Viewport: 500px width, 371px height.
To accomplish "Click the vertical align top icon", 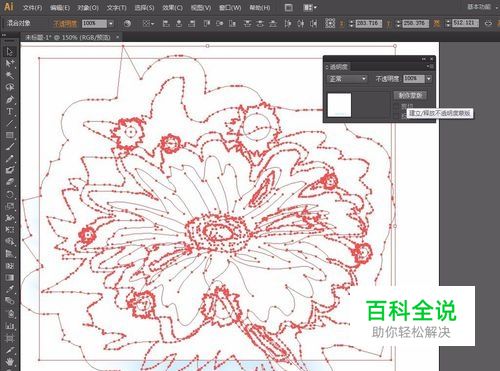I will pyautogui.click(x=207, y=23).
